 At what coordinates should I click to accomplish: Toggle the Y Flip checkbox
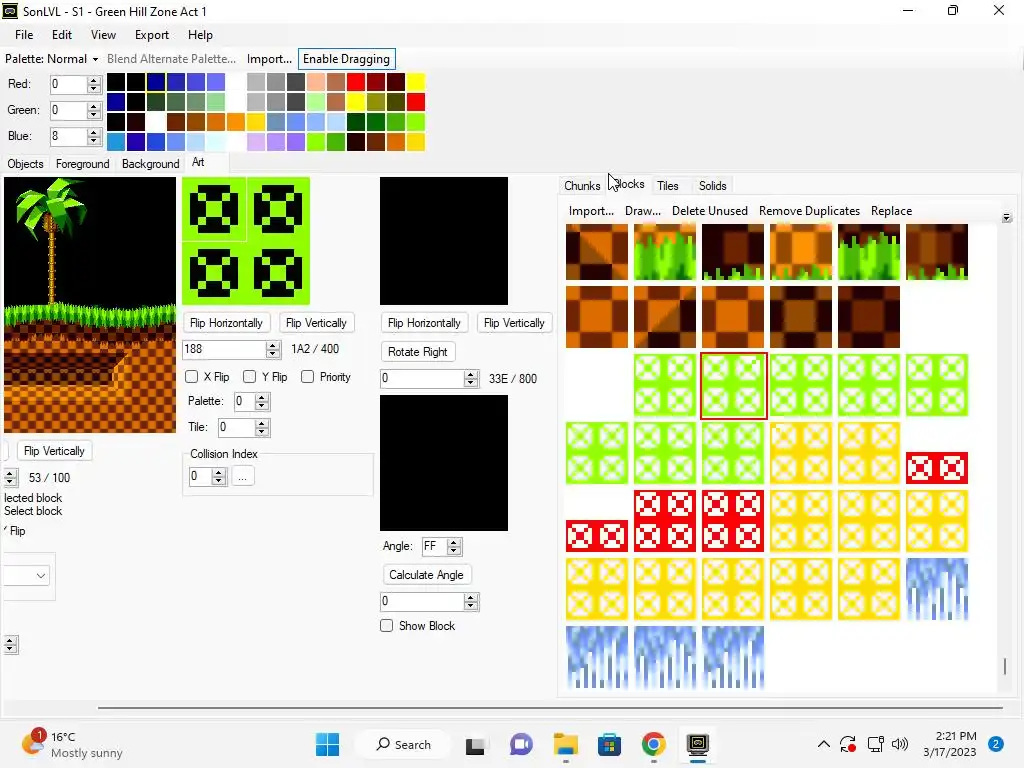pos(249,377)
